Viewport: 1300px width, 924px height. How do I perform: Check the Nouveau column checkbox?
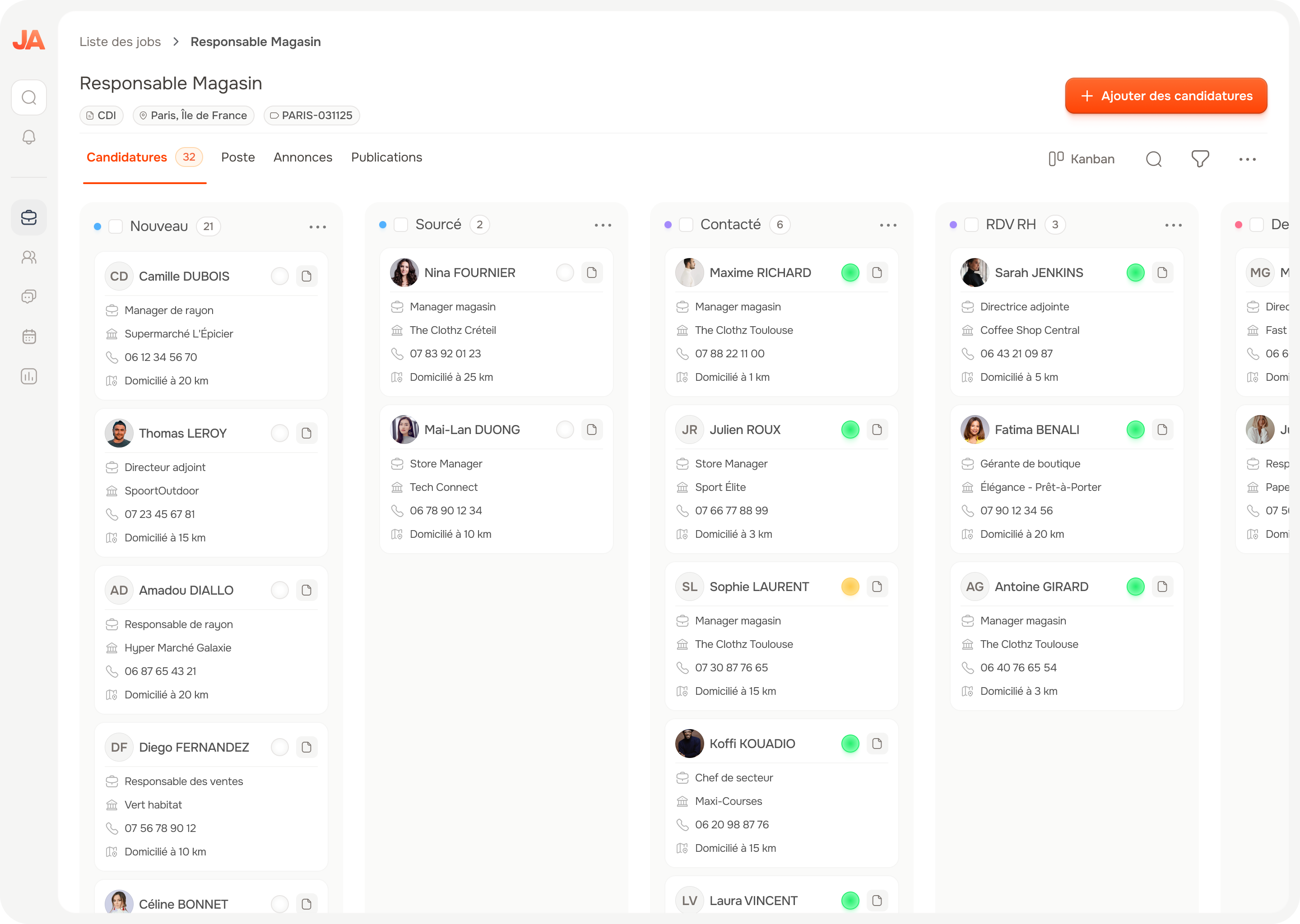[x=116, y=226]
